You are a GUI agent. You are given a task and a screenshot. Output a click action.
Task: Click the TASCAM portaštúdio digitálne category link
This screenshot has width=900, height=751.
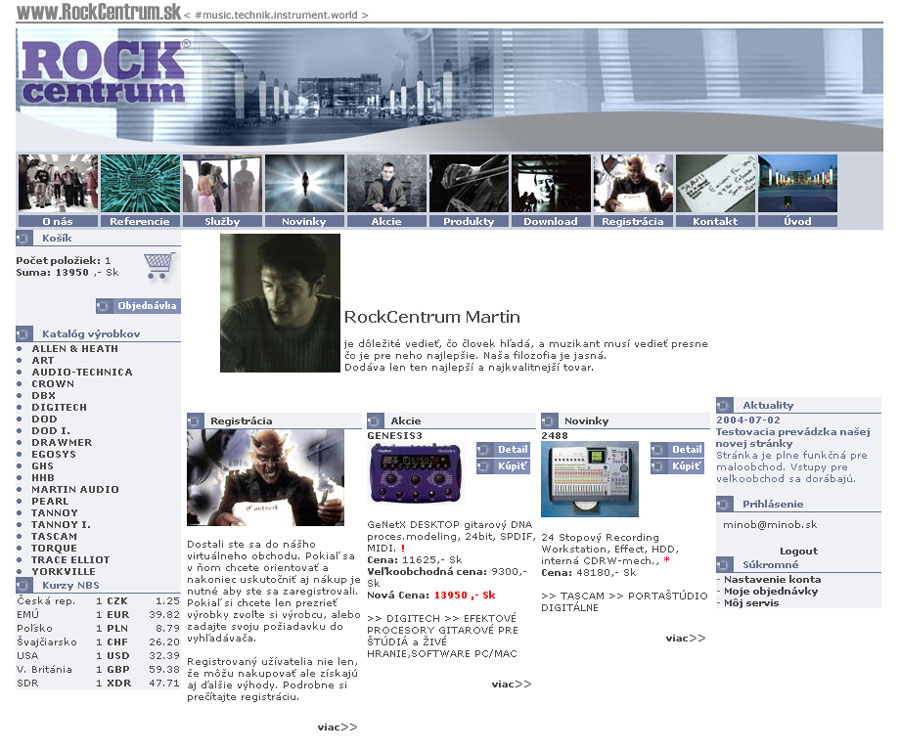coord(624,602)
